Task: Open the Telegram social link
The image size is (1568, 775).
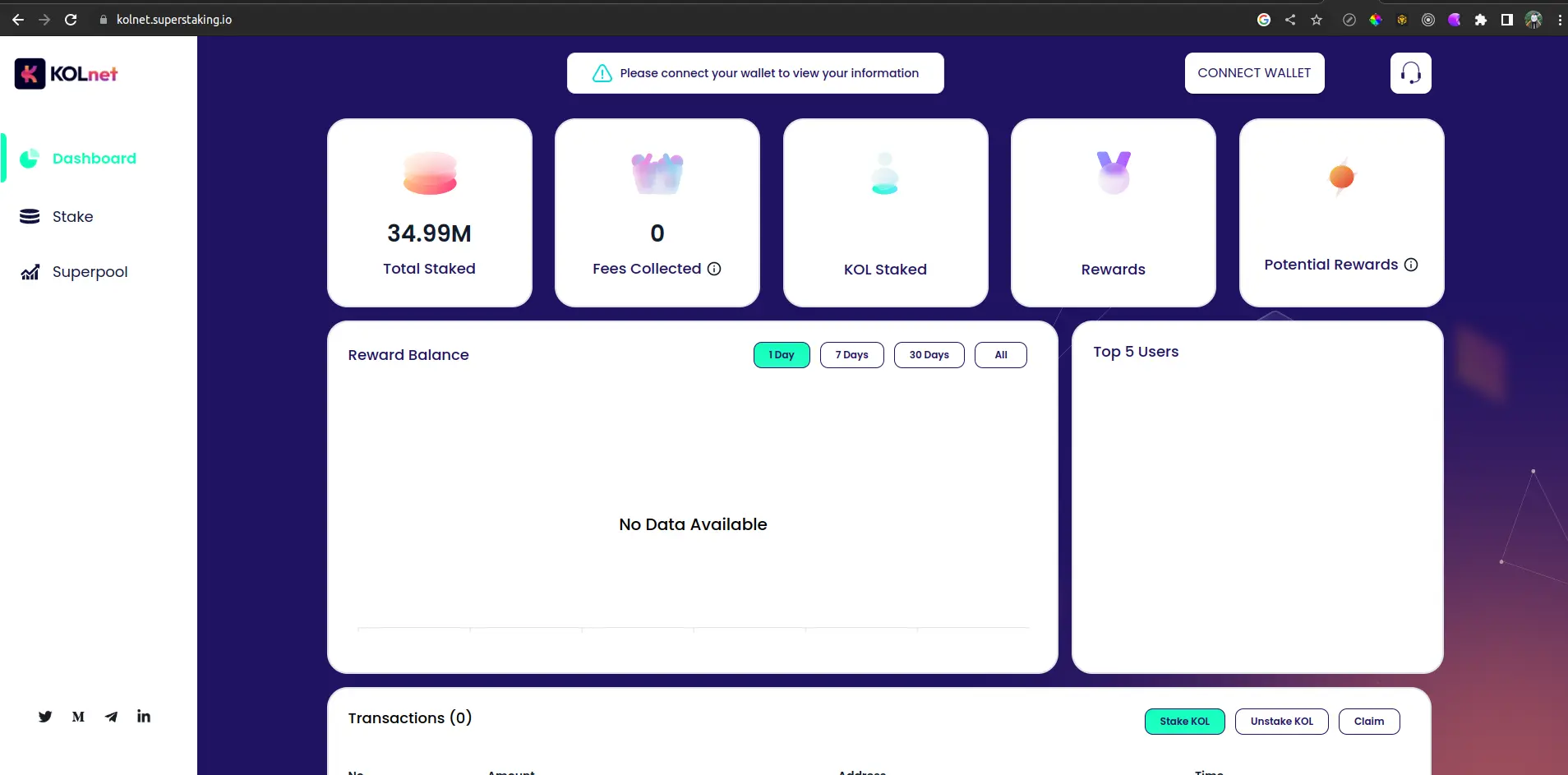Action: [111, 717]
